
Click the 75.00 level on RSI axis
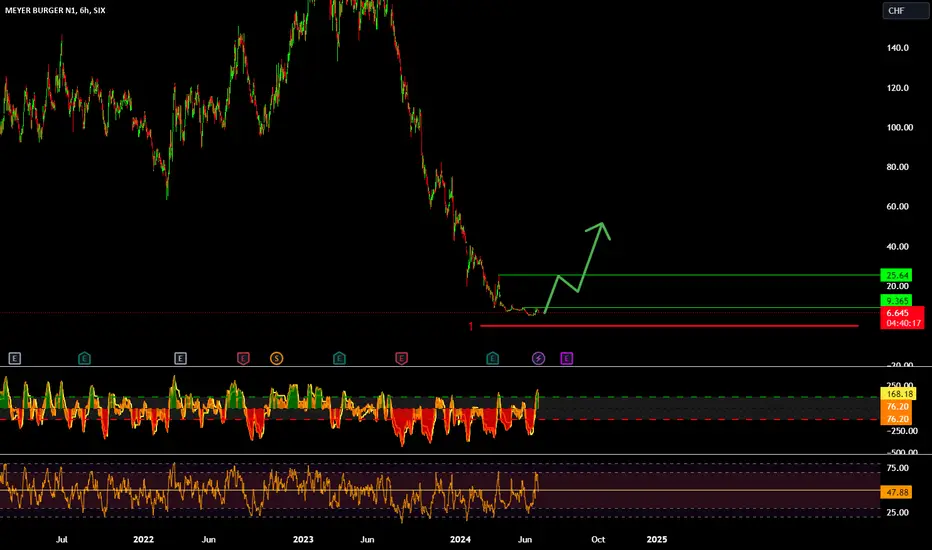[x=898, y=469]
